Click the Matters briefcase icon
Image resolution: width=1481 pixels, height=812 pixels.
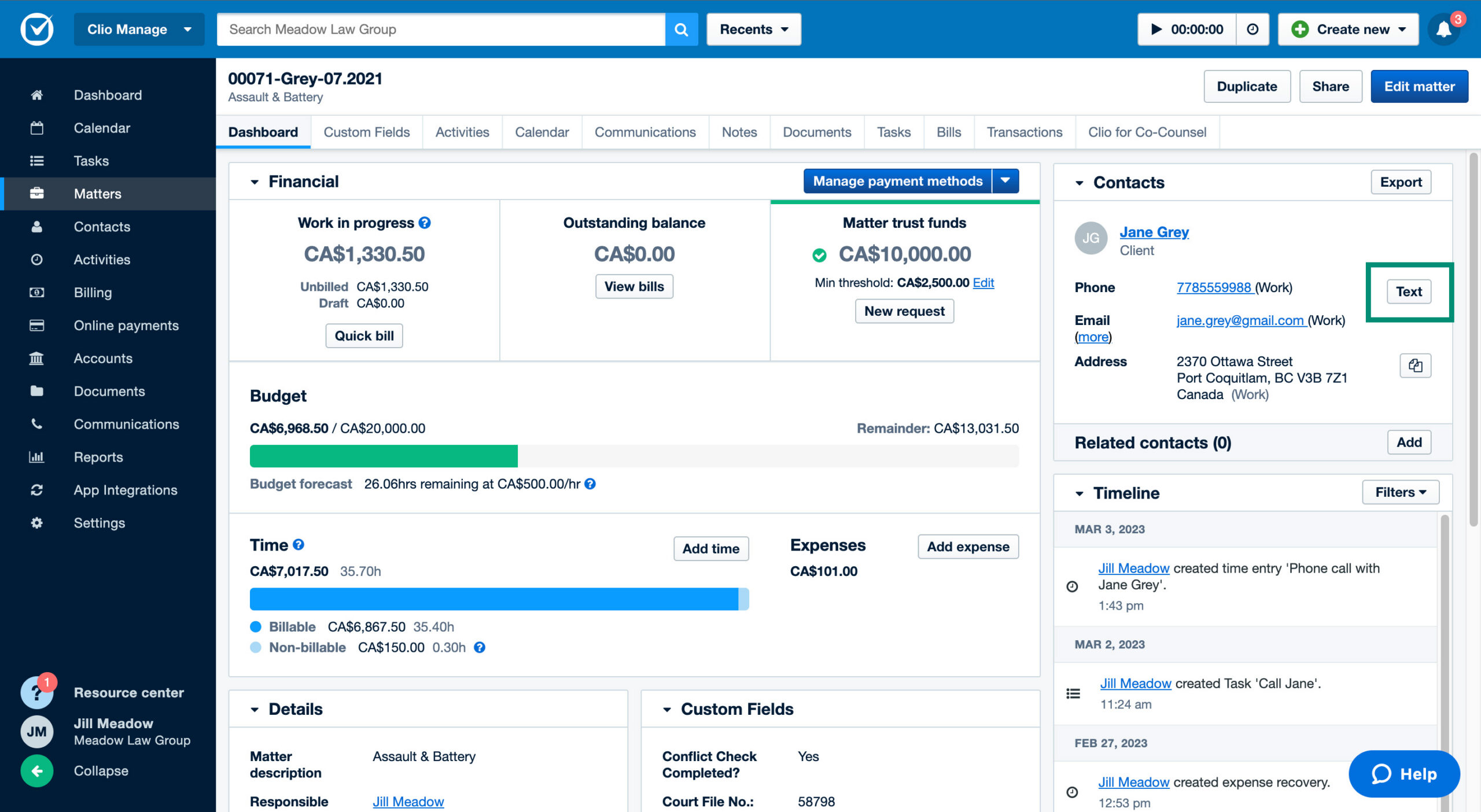[36, 193]
